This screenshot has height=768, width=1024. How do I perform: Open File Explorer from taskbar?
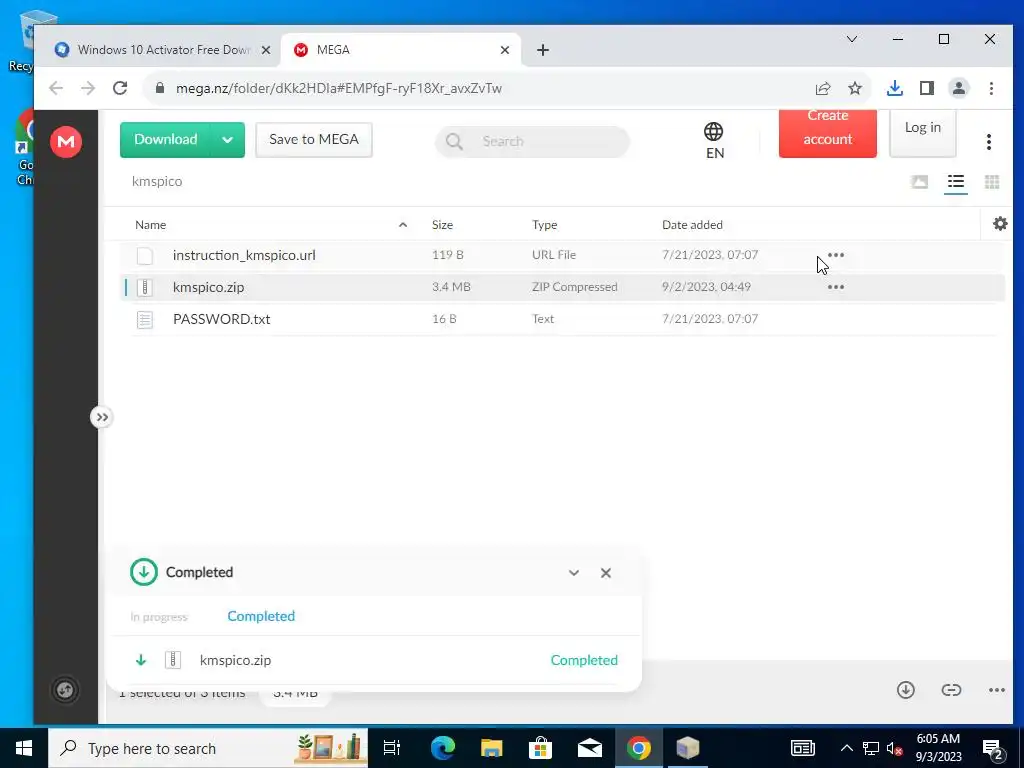(491, 748)
